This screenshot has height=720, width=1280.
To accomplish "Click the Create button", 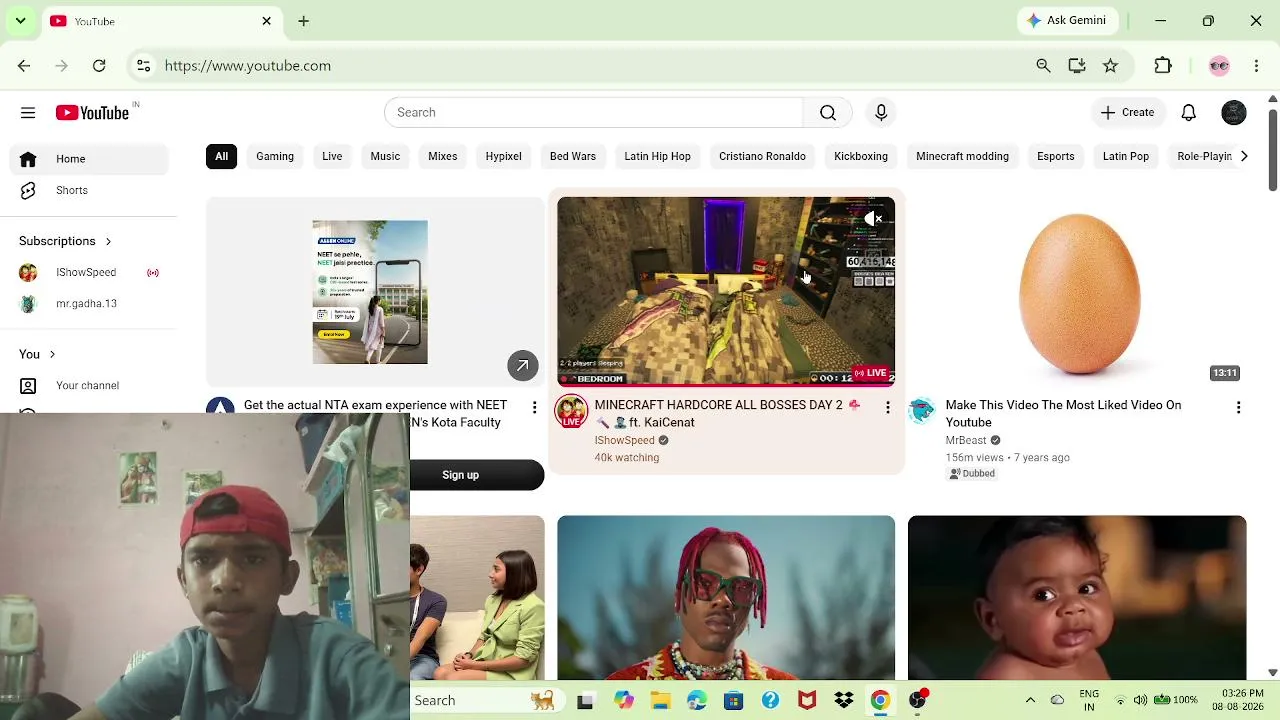I will (1127, 113).
